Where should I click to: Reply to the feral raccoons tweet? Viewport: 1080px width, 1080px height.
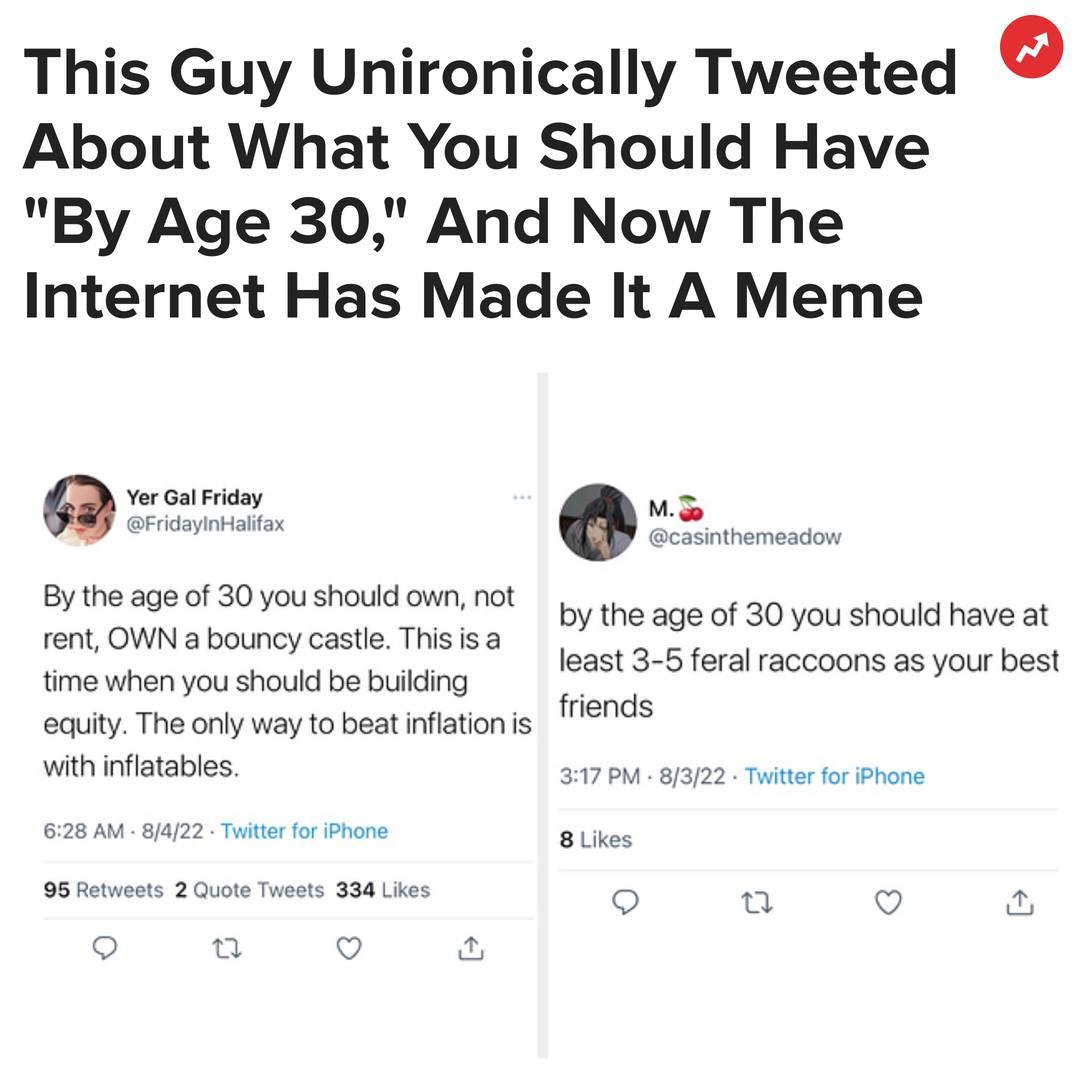624,903
